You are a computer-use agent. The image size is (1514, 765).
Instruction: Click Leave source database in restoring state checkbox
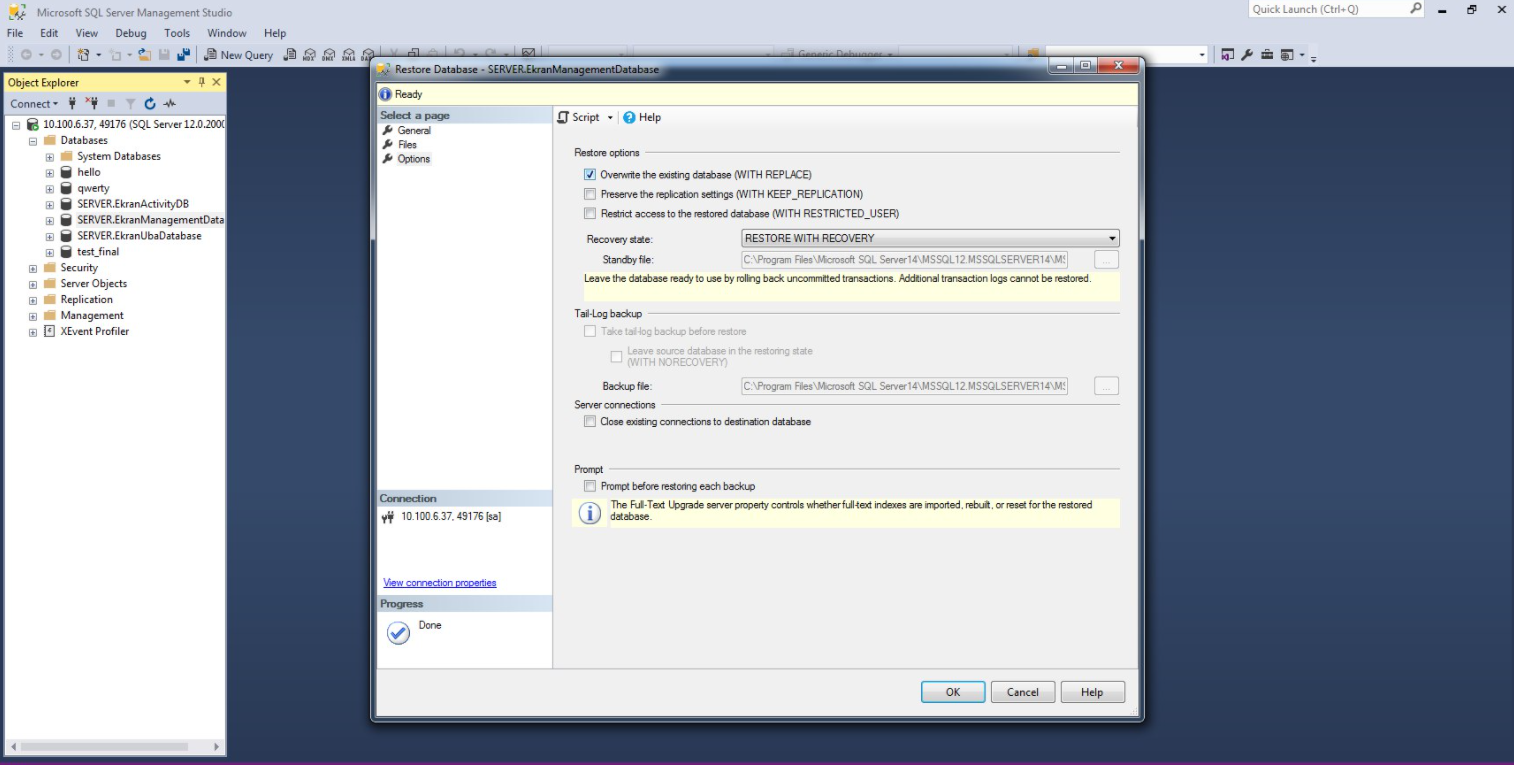(616, 357)
